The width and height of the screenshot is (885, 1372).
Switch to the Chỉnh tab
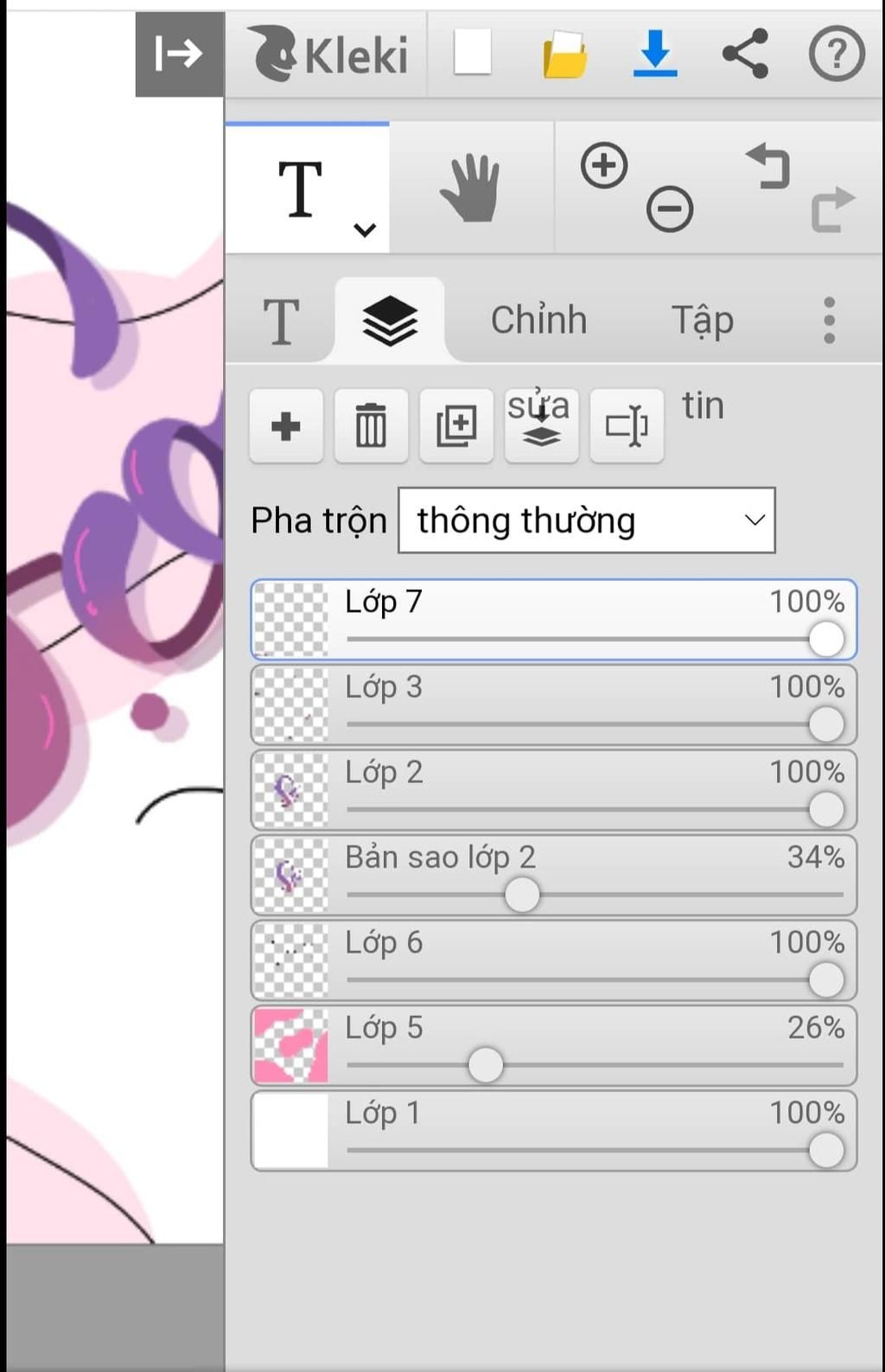538,320
